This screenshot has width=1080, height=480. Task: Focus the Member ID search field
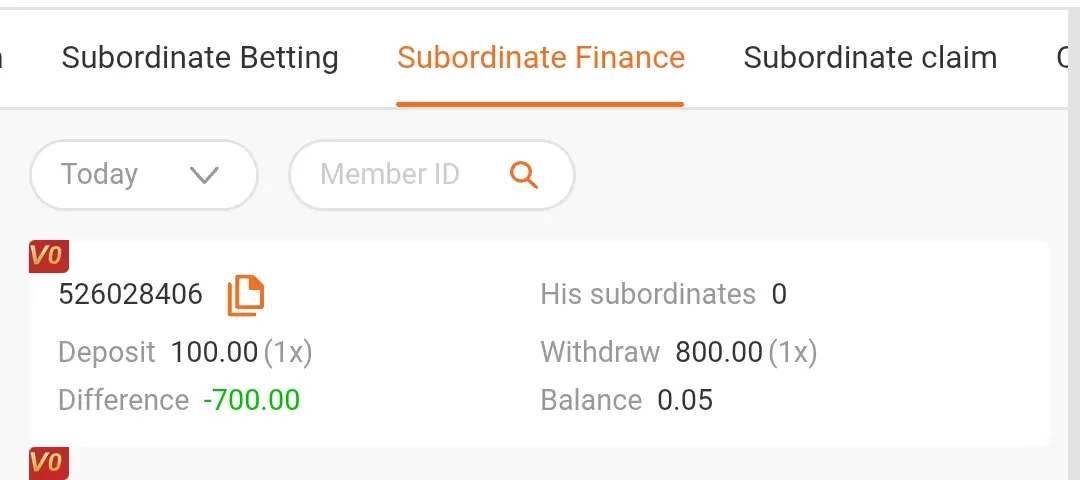tap(432, 175)
